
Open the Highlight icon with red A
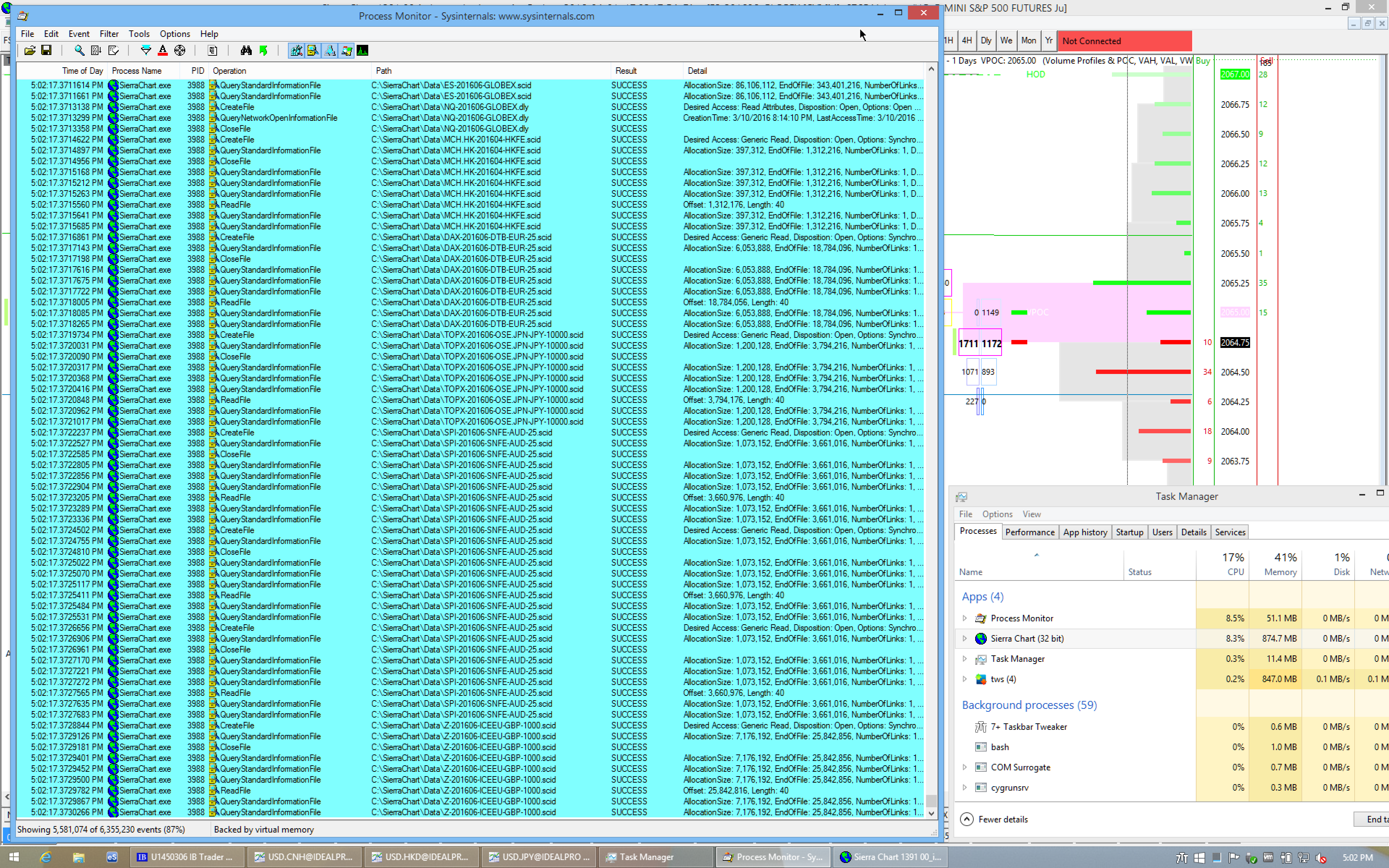click(163, 51)
